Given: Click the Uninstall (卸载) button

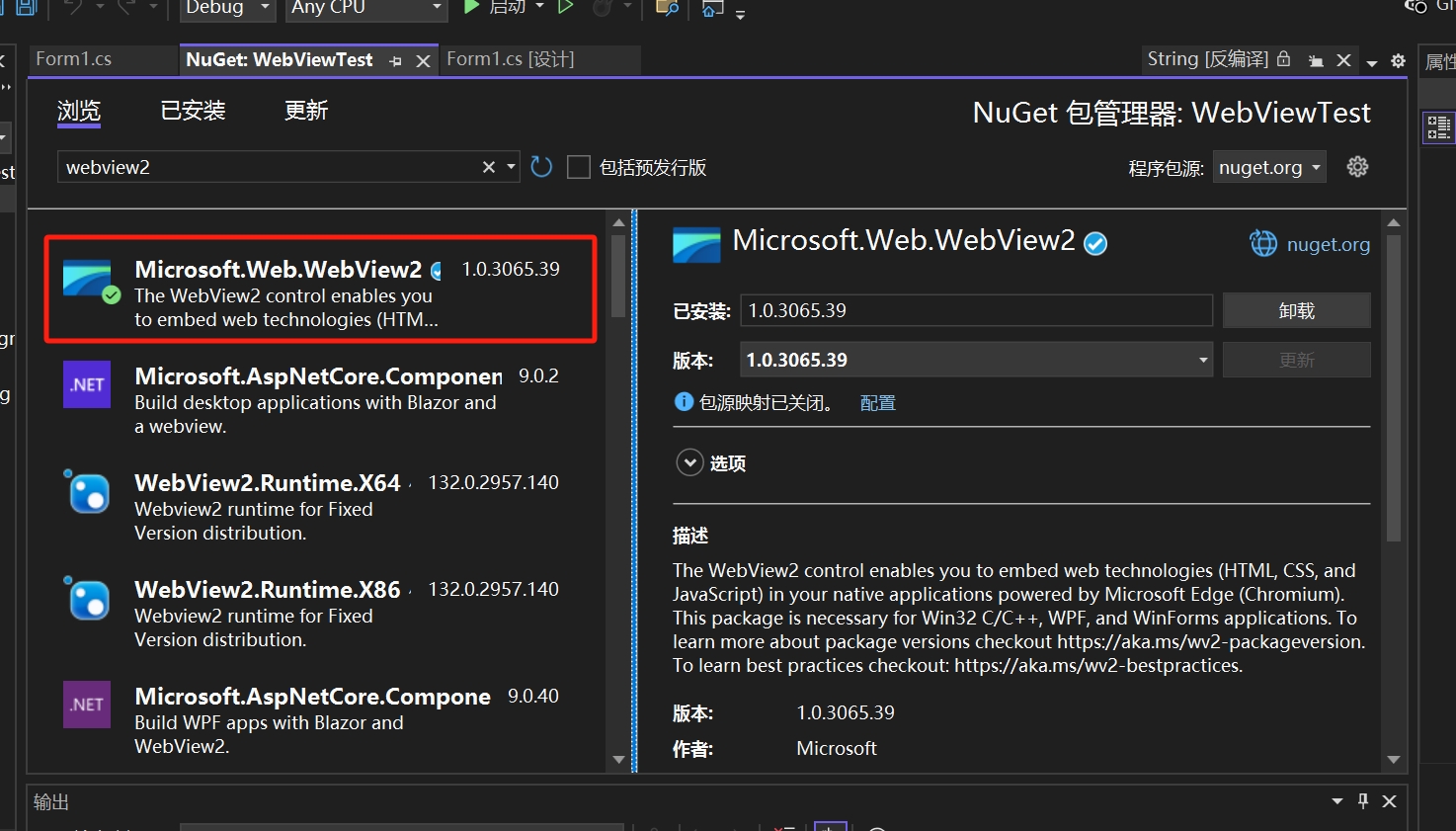Looking at the screenshot, I should pos(1297,310).
